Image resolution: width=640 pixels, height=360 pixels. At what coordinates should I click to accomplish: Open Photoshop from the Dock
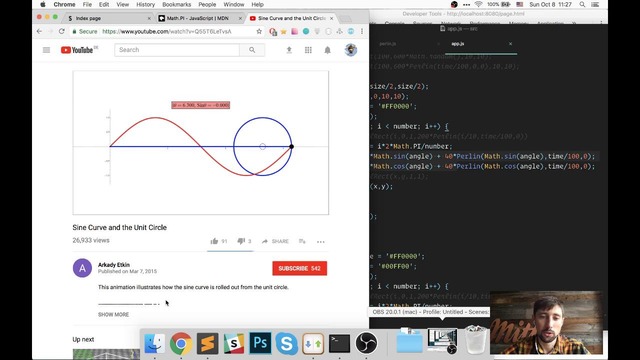point(260,343)
